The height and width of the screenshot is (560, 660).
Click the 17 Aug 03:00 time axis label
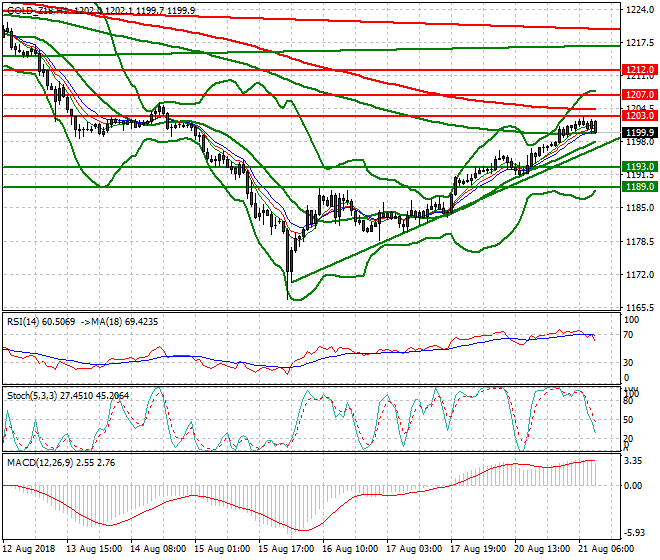[414, 549]
